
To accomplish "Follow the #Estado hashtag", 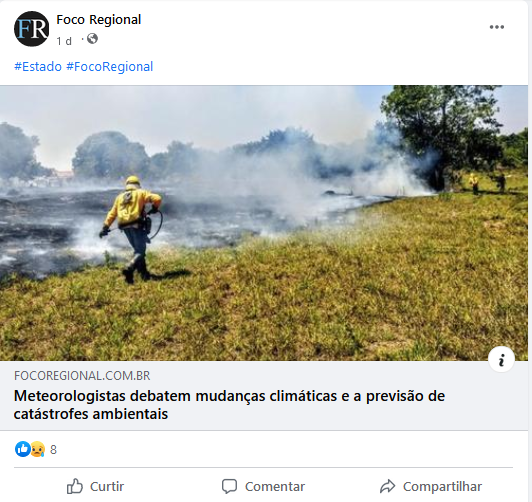I will point(38,66).
